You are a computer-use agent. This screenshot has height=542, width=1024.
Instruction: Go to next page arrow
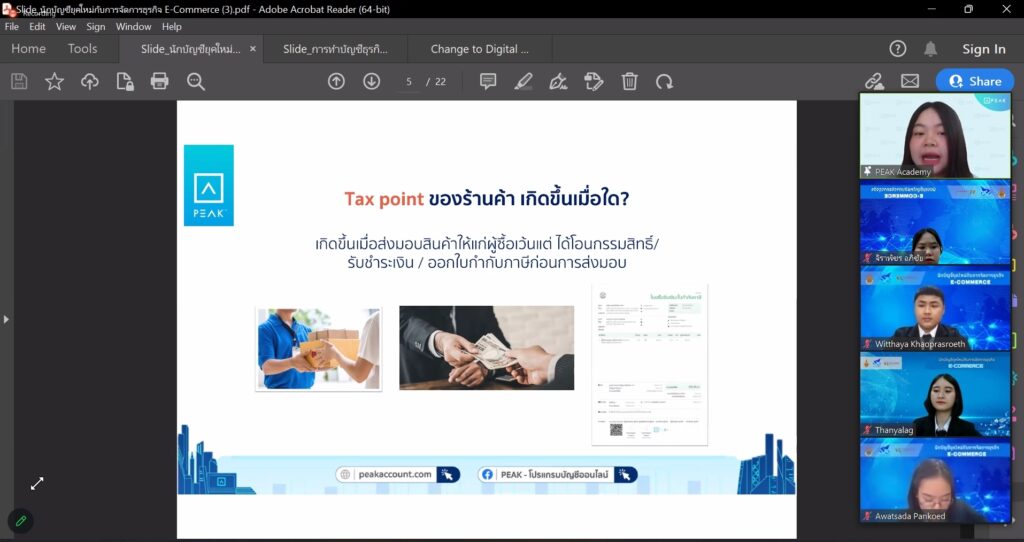[x=372, y=82]
